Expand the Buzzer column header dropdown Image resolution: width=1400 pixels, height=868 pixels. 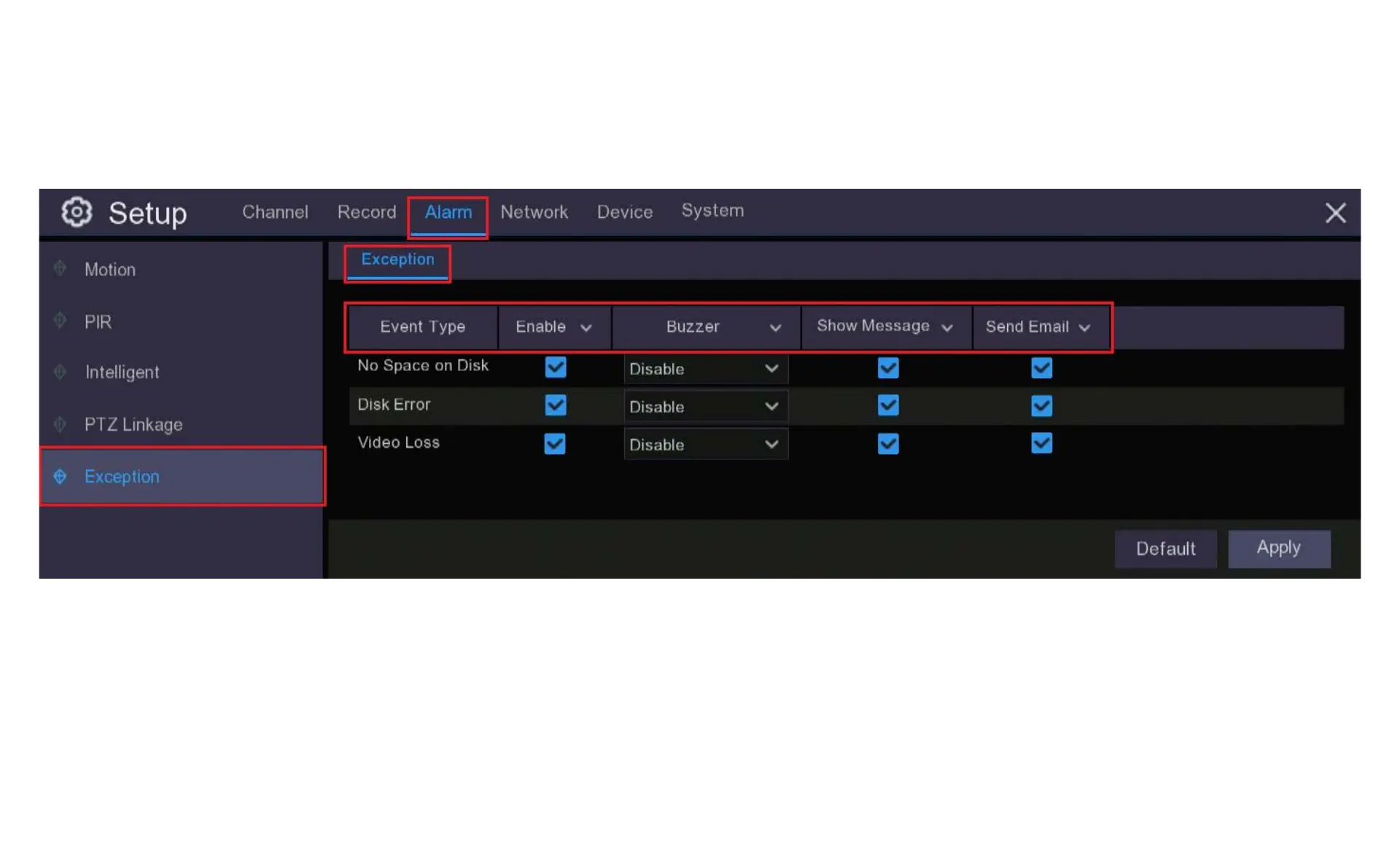[x=775, y=328]
